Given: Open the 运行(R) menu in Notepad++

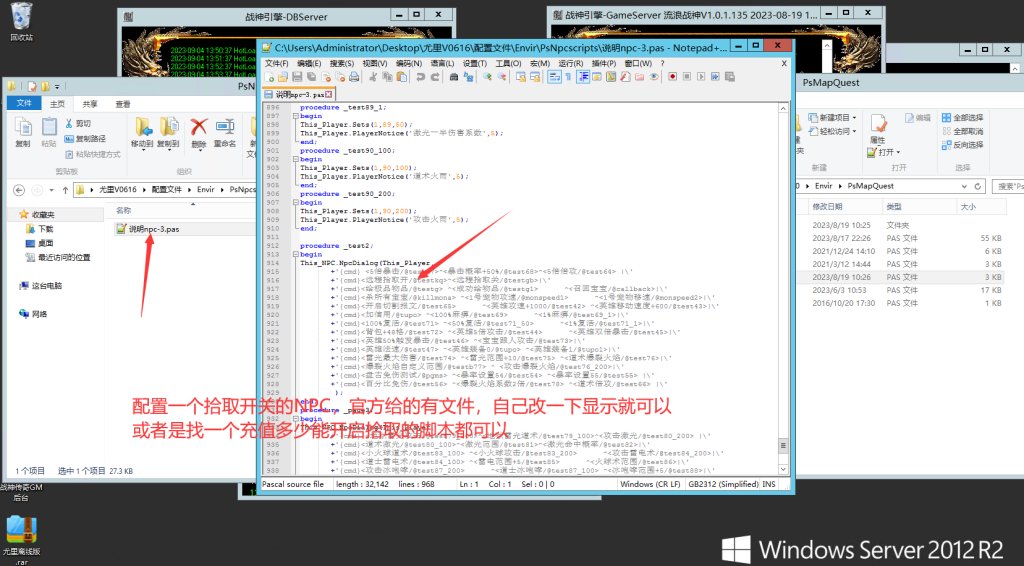Looking at the screenshot, I should [570, 63].
